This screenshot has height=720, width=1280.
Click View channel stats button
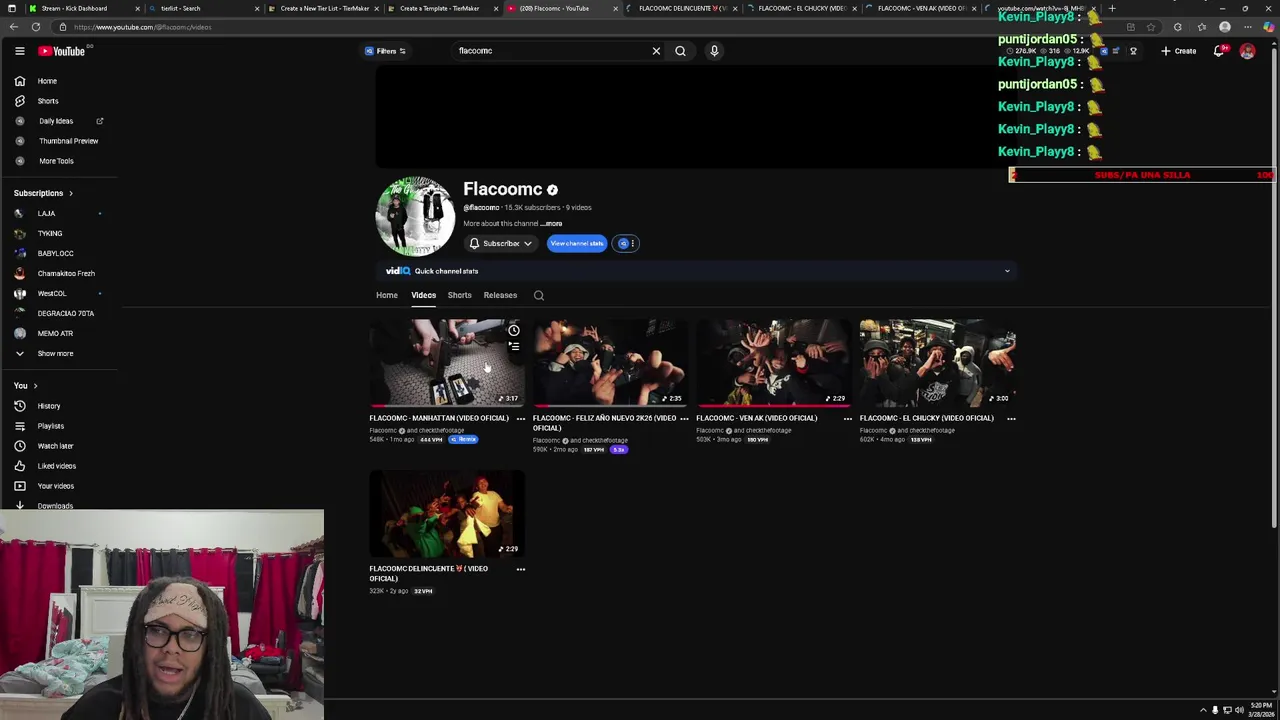pos(577,243)
